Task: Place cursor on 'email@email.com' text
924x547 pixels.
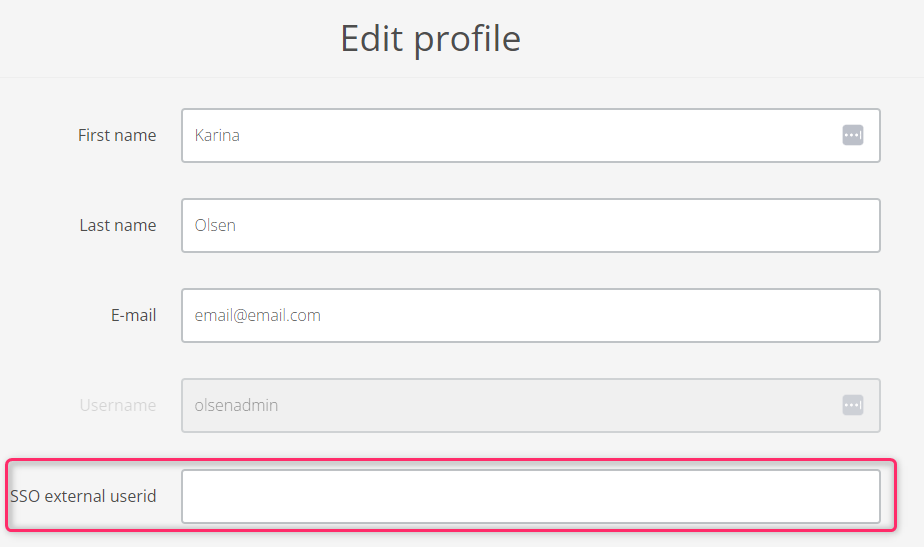Action: (258, 315)
